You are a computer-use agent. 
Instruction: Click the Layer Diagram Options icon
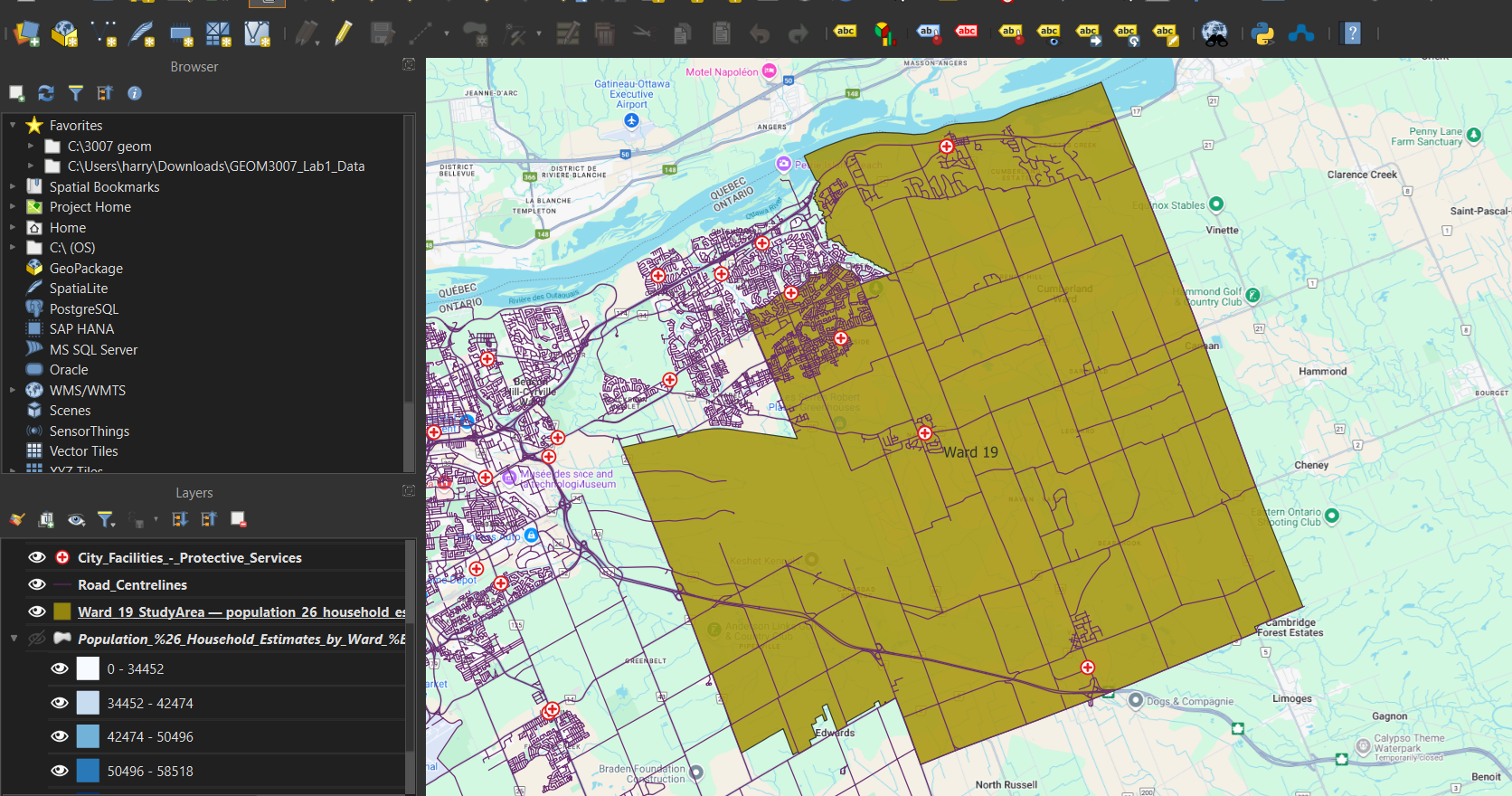884,34
